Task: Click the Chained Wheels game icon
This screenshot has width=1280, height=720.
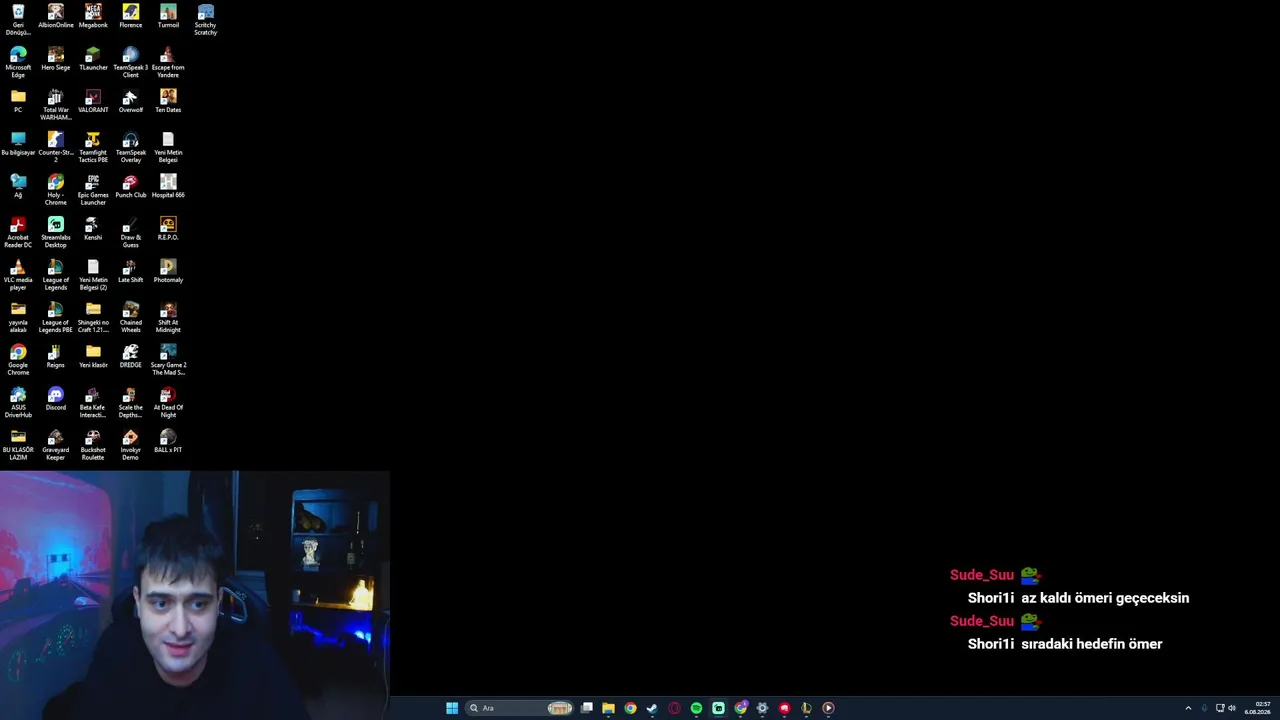Action: [131, 316]
